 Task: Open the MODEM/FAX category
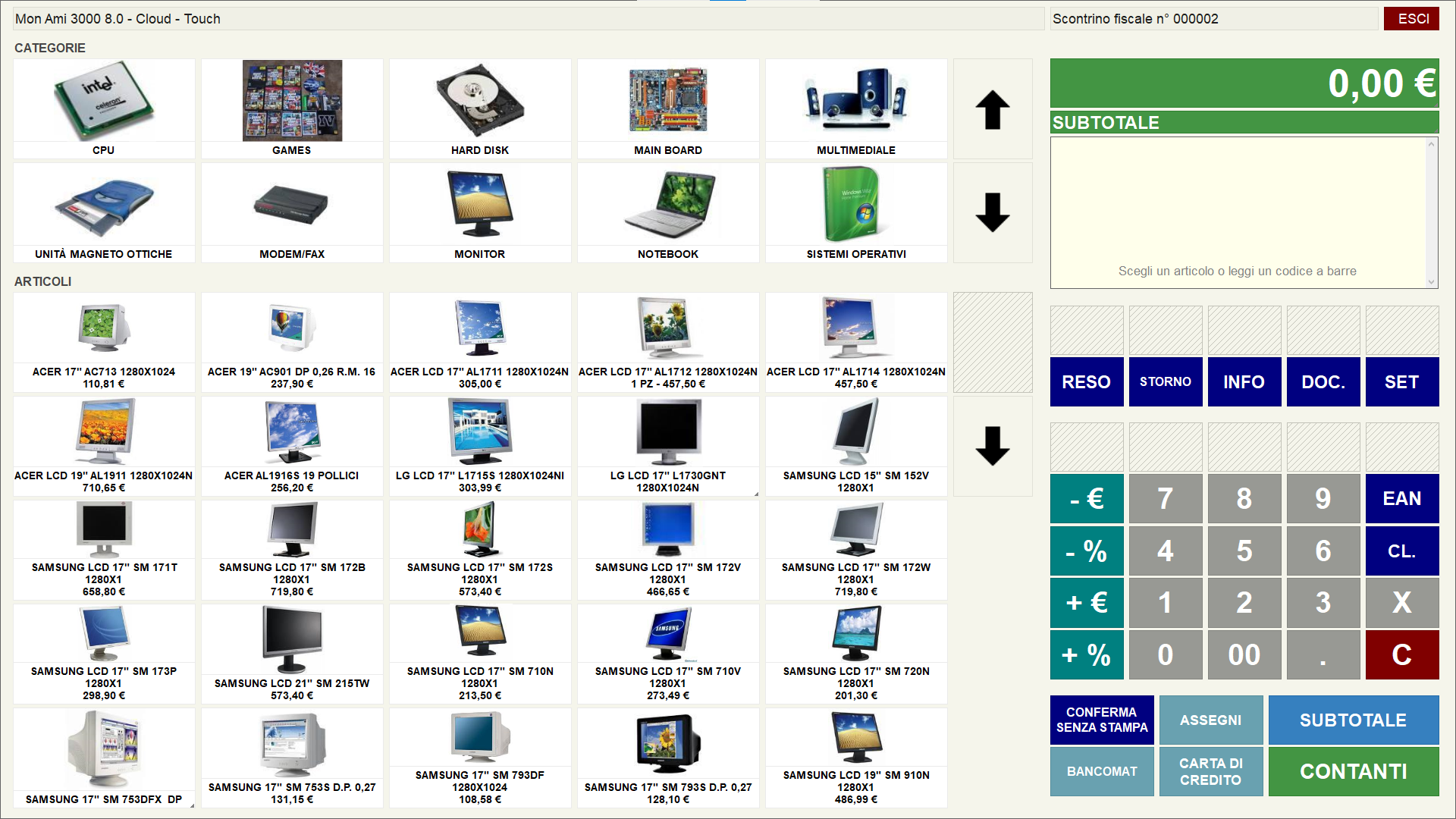292,212
